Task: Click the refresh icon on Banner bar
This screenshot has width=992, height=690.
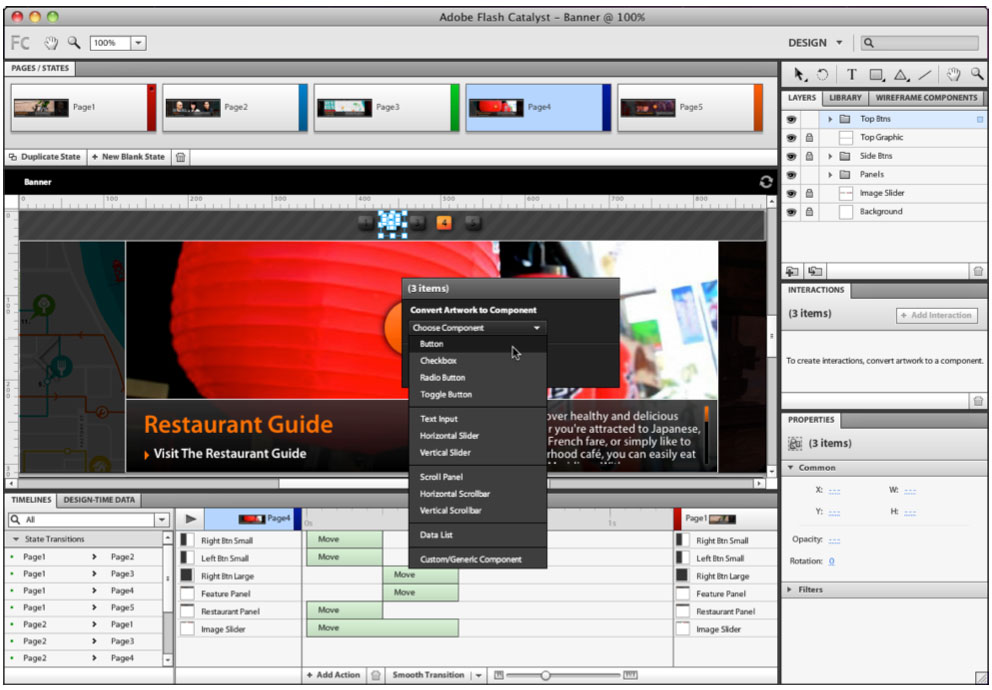Action: pos(766,182)
